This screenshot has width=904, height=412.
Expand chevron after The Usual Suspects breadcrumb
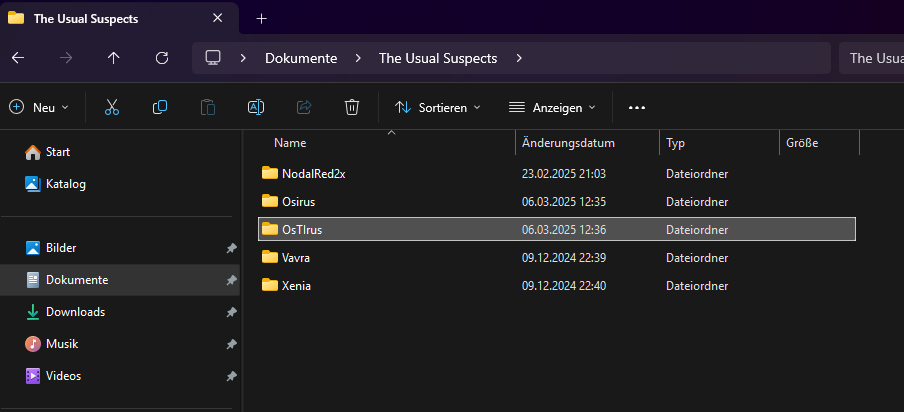pos(518,58)
